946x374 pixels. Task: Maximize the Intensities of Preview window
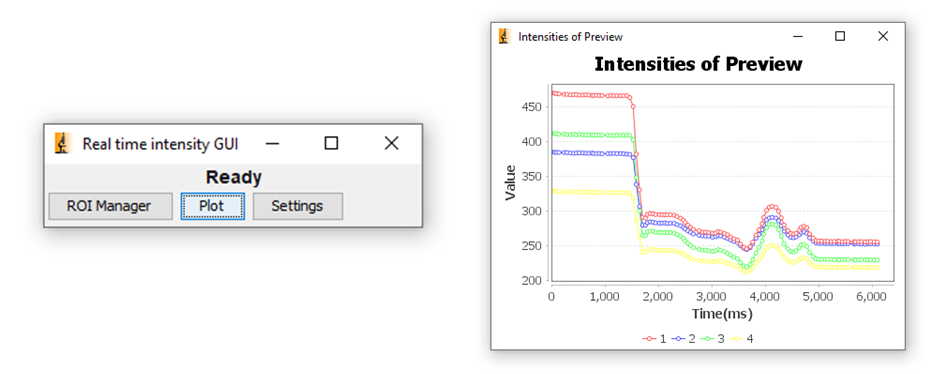tap(840, 36)
